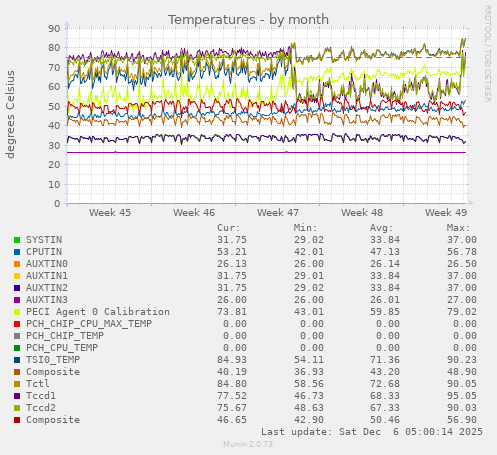Click the AUXTIN0 orange legend swatch

17,264
